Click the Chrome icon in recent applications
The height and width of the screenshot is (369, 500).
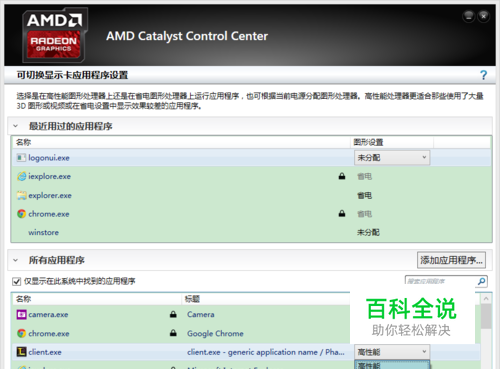(x=21, y=214)
